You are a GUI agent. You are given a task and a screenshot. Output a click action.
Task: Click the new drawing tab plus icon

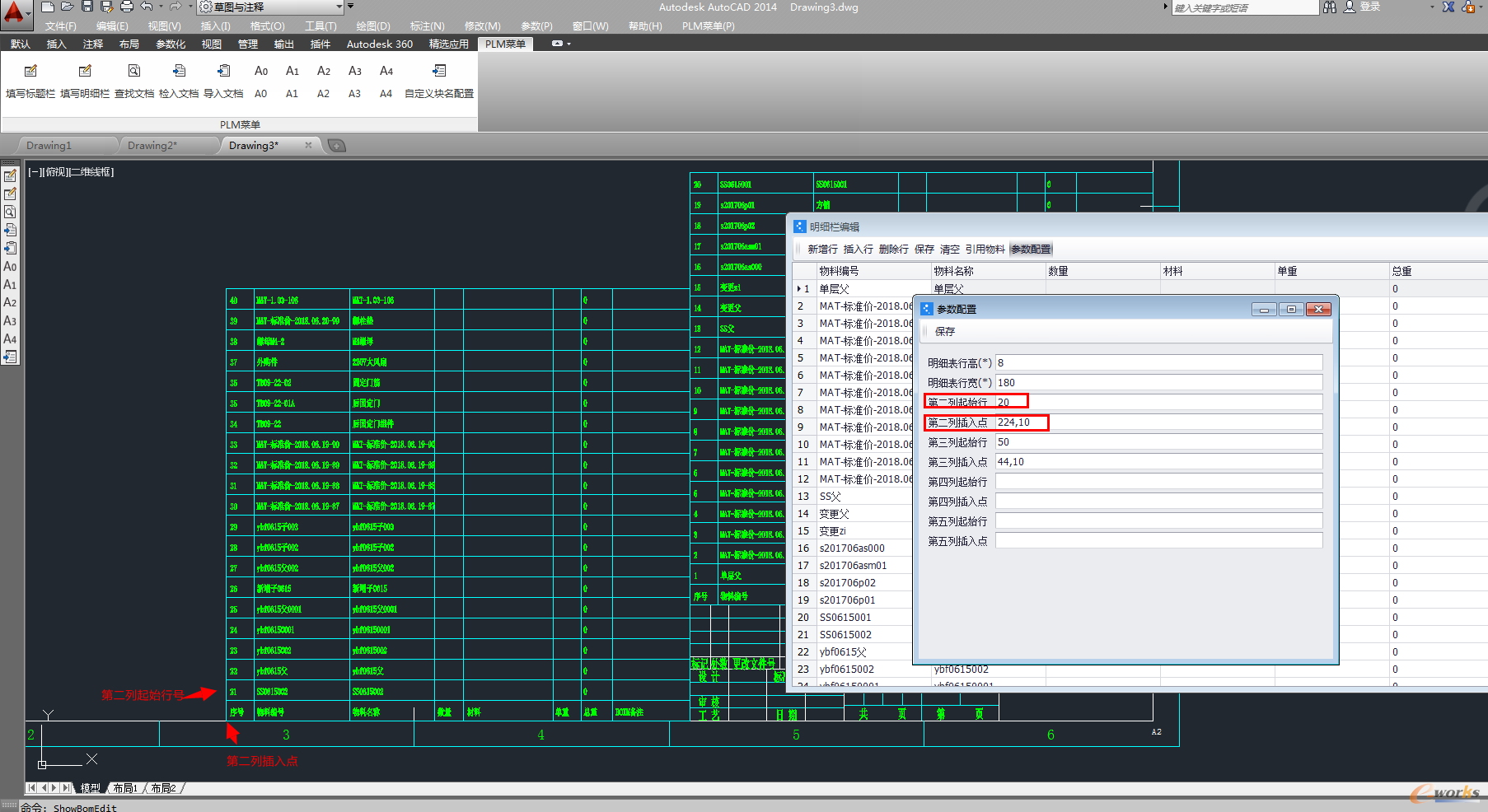[x=336, y=146]
